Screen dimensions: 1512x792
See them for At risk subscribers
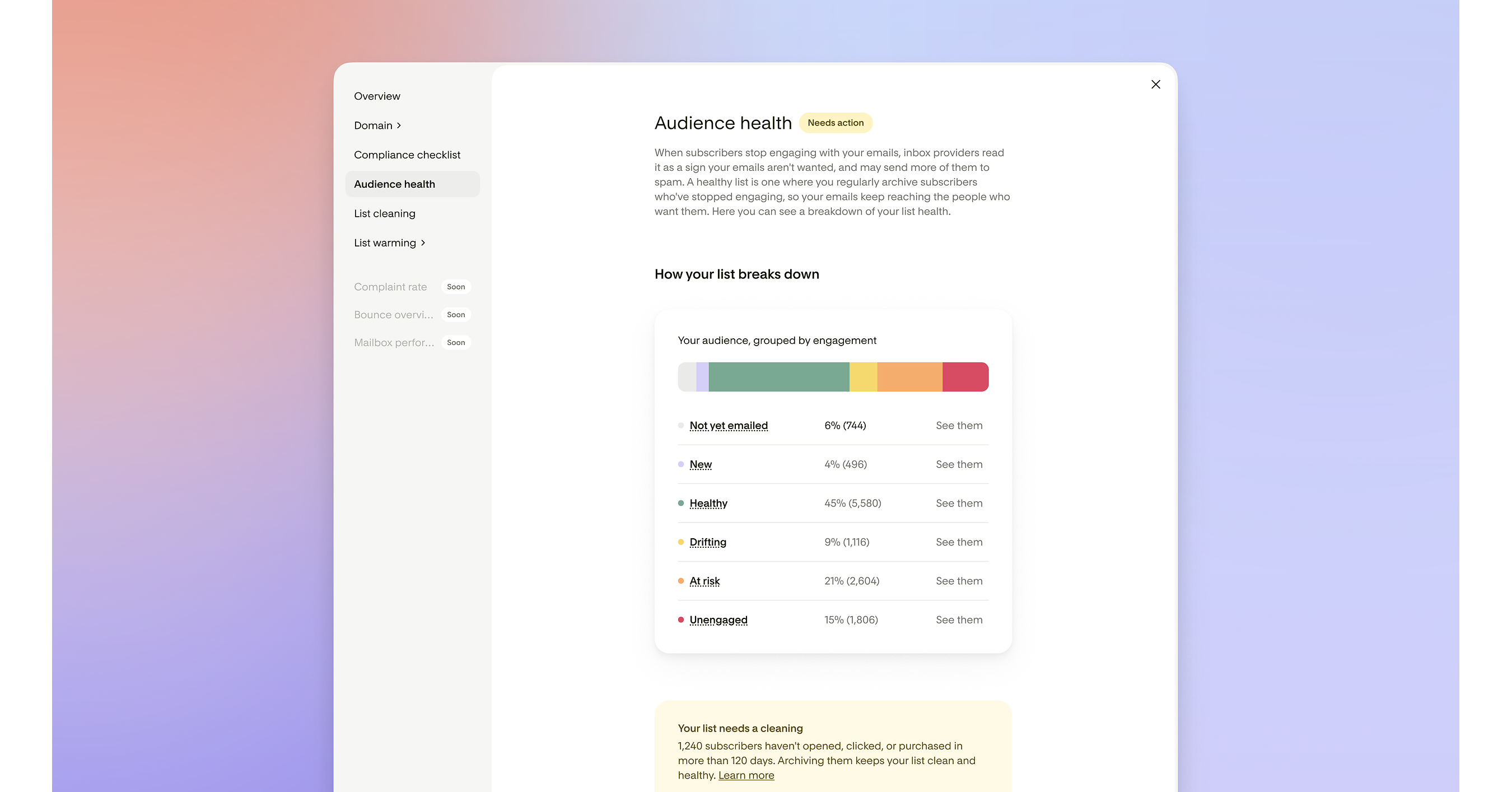pos(959,581)
